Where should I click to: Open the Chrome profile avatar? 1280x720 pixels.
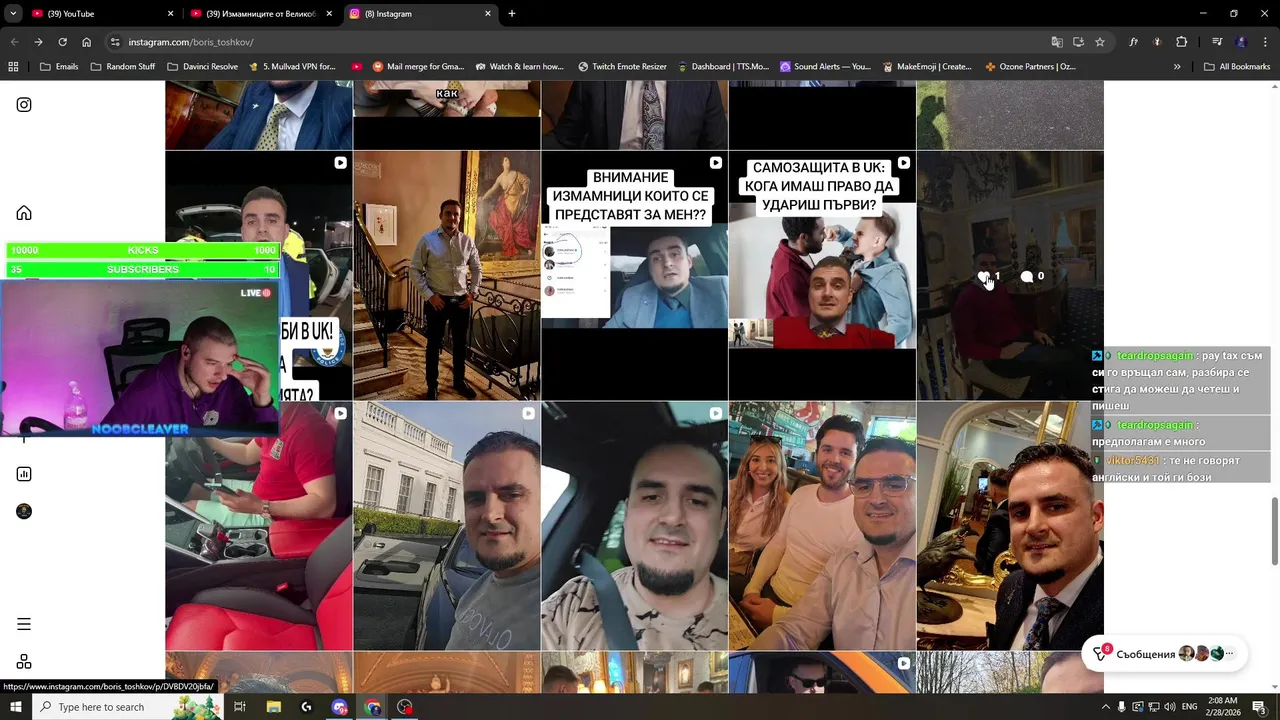coord(1242,42)
